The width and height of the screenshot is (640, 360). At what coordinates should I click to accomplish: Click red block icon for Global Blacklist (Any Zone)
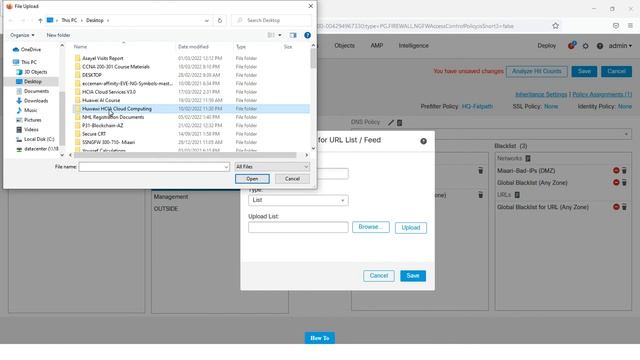click(616, 182)
